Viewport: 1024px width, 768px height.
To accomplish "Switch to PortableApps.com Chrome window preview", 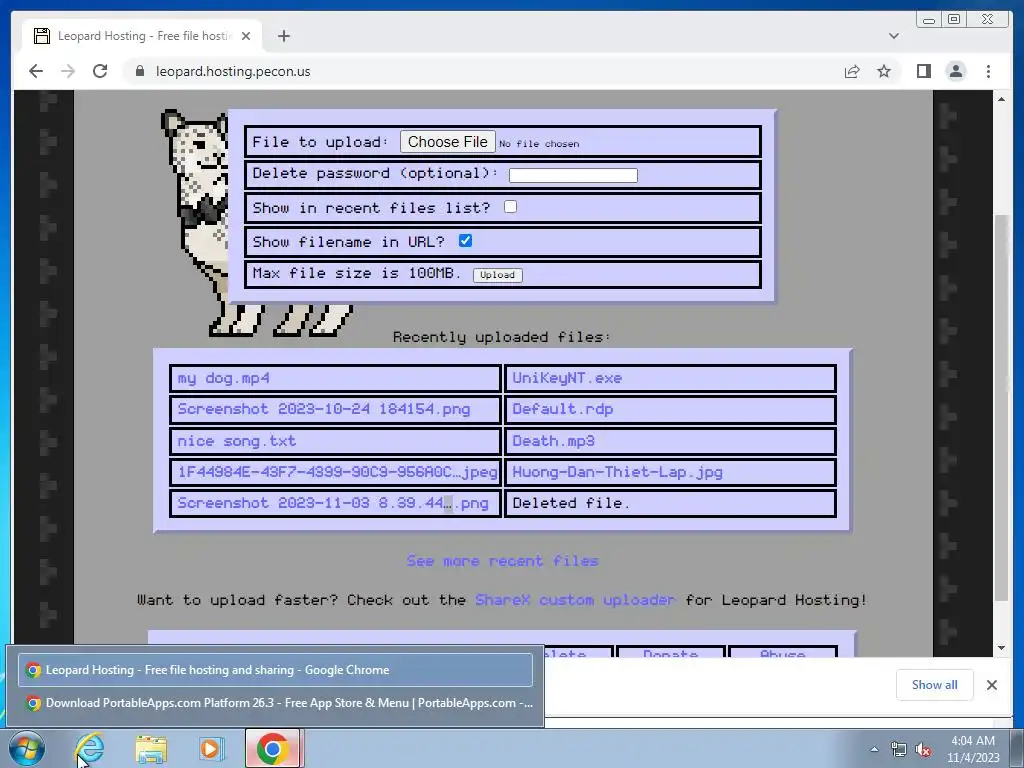I will [275, 703].
